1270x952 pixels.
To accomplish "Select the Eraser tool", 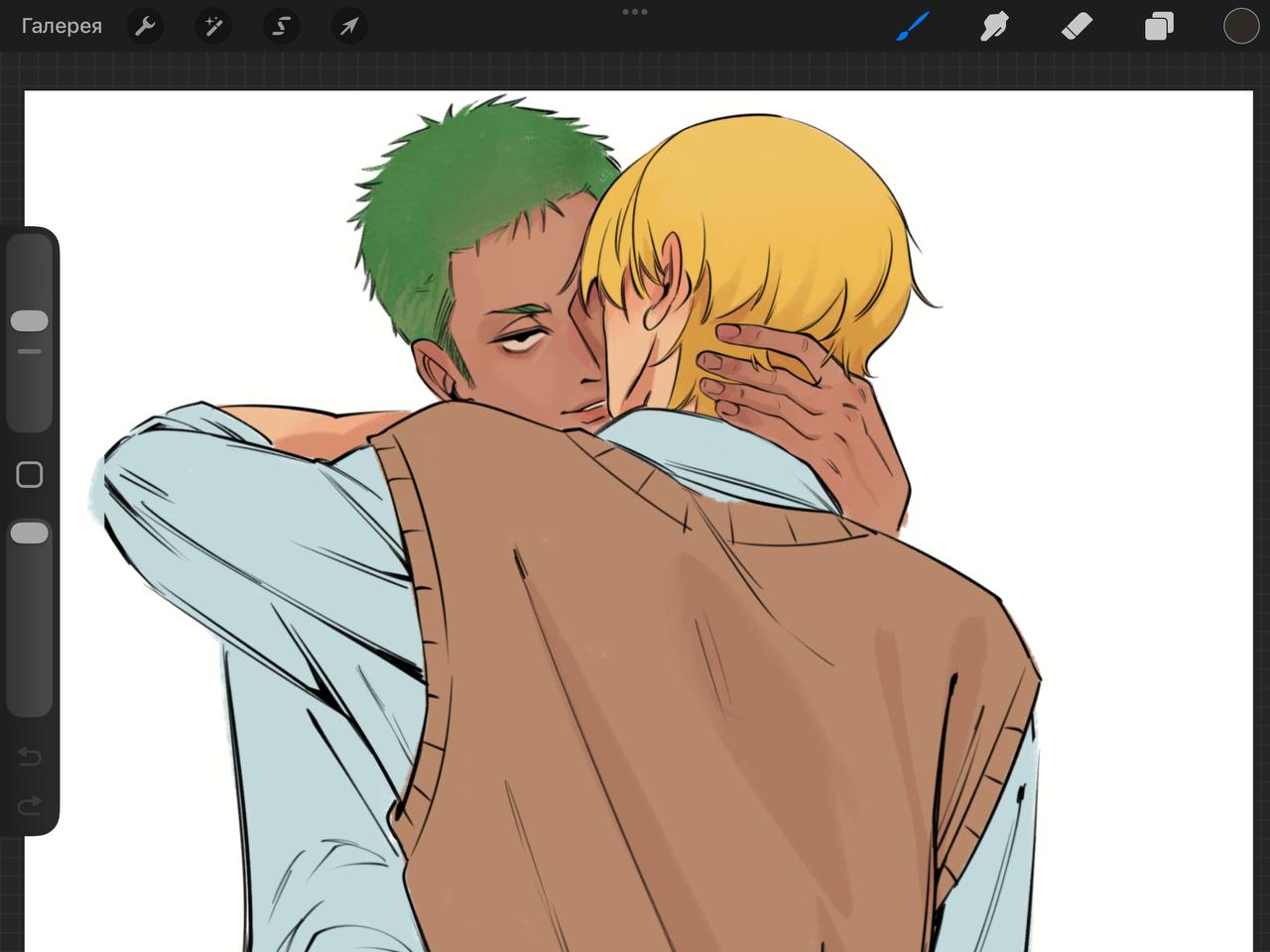I will click(x=1077, y=26).
